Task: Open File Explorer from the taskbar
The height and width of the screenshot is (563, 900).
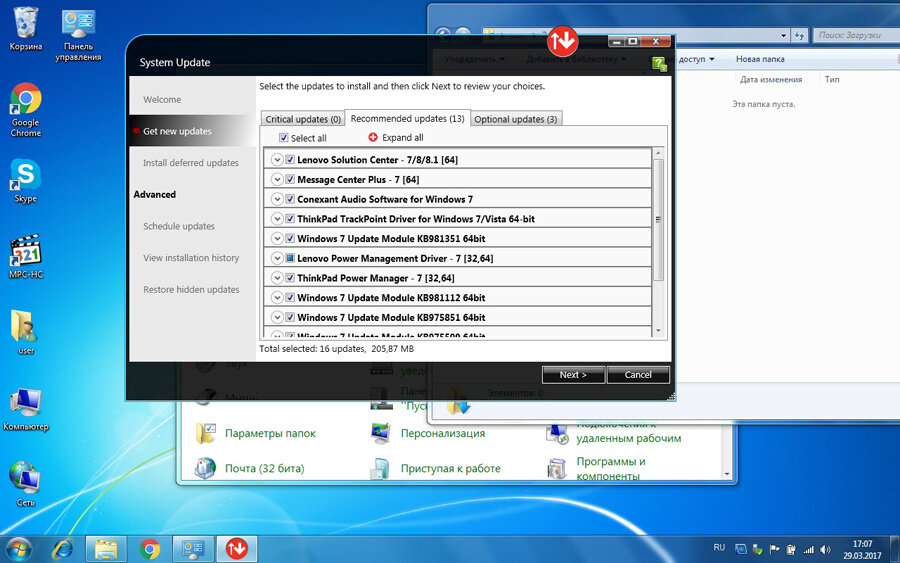Action: tap(106, 549)
